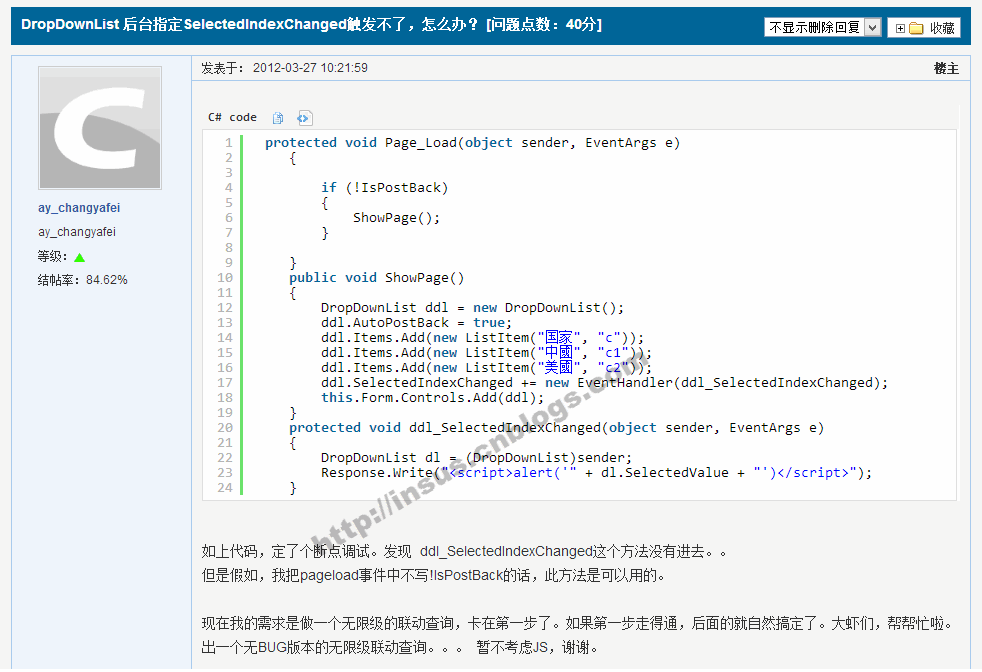Click the post date 2012-03-27 10:21:59
Viewport: 982px width, 672px height.
[310, 68]
